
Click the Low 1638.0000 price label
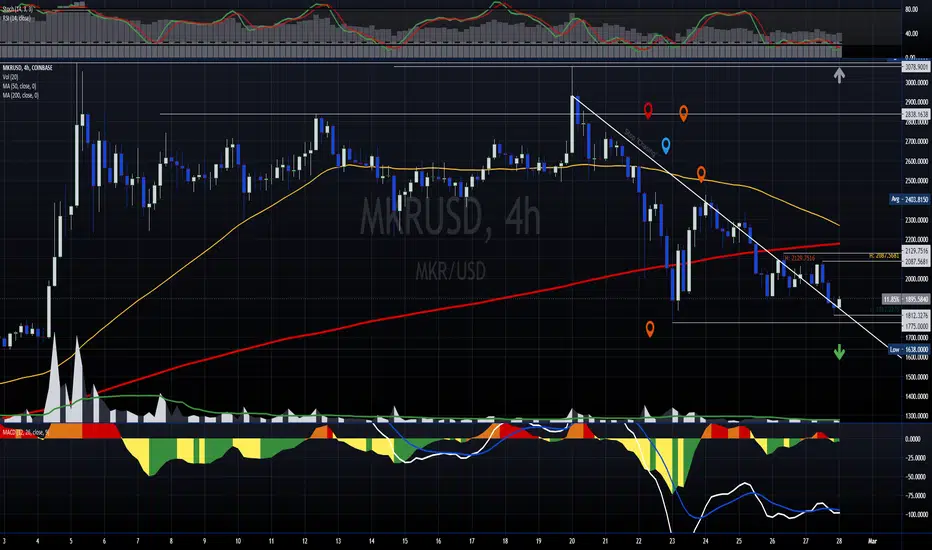[x=909, y=350]
